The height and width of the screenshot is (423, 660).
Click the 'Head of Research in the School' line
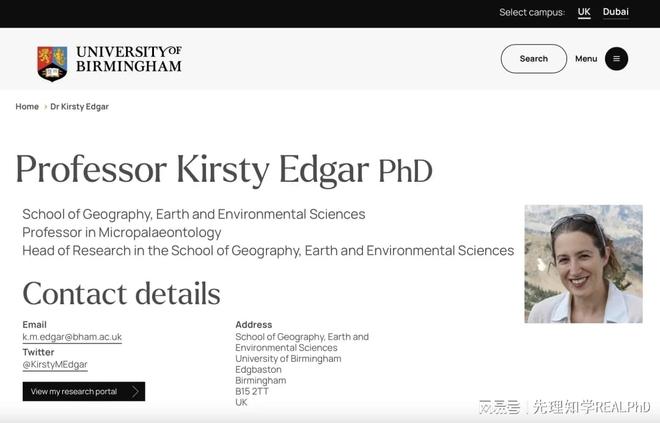[268, 250]
